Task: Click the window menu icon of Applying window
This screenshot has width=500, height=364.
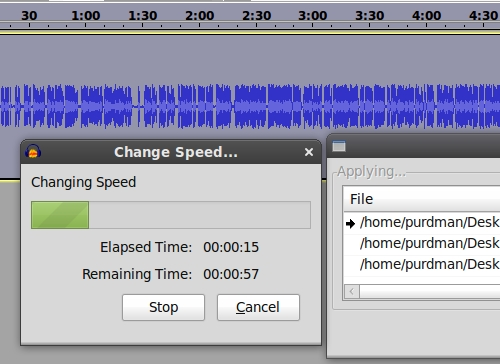Action: pos(339,146)
